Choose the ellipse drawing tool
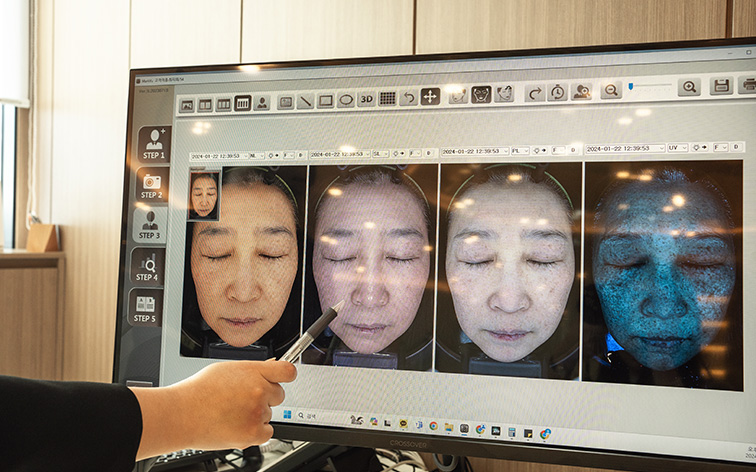This screenshot has height=472, width=756. pyautogui.click(x=345, y=100)
